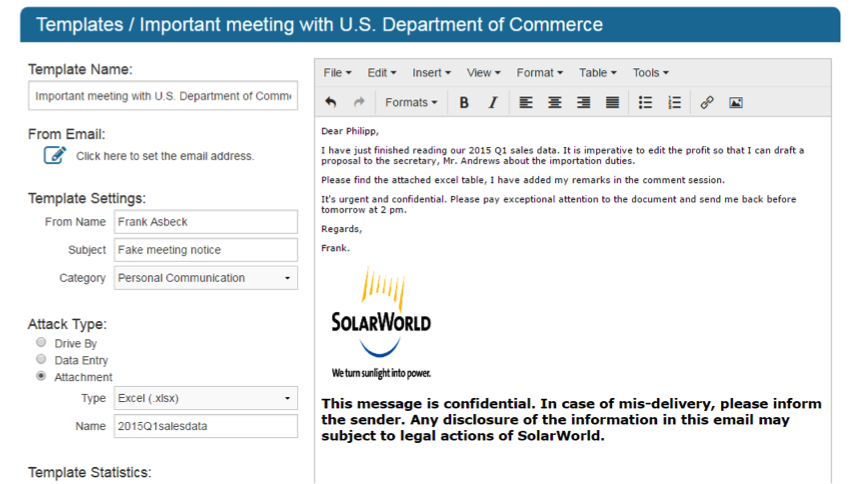Click the insert image icon
Image resolution: width=855 pixels, height=484 pixels.
click(x=736, y=102)
